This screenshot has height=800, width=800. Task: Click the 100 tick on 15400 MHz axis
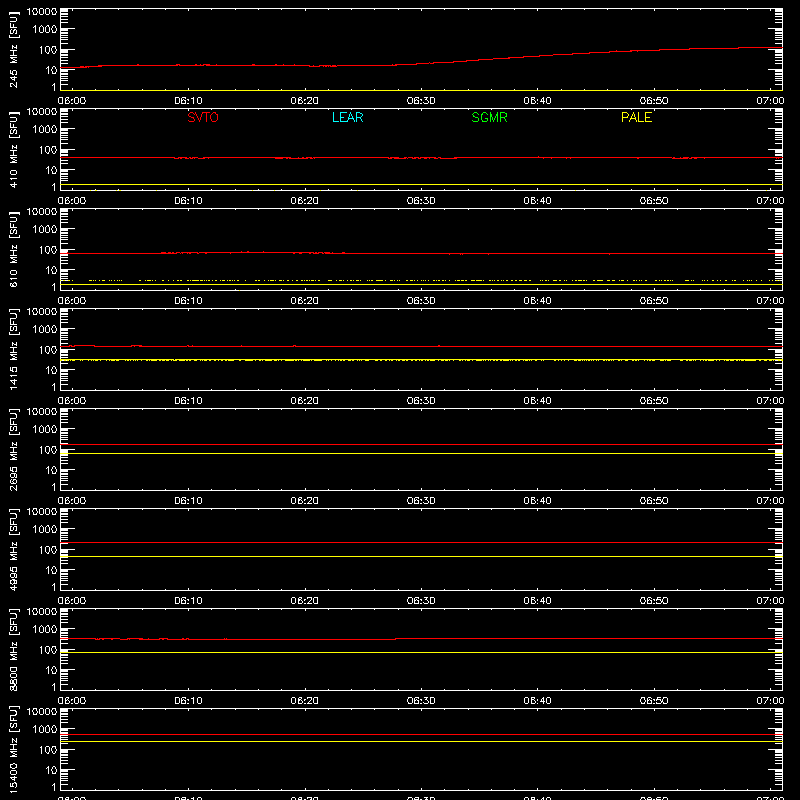[48, 750]
